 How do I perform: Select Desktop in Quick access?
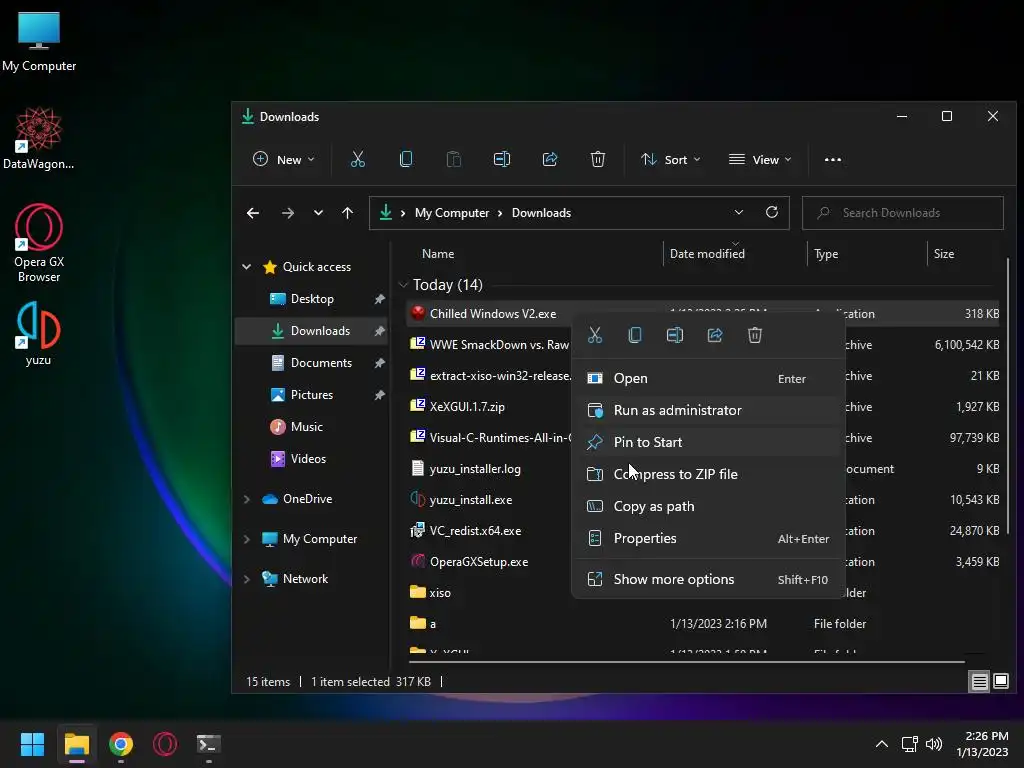(312, 298)
